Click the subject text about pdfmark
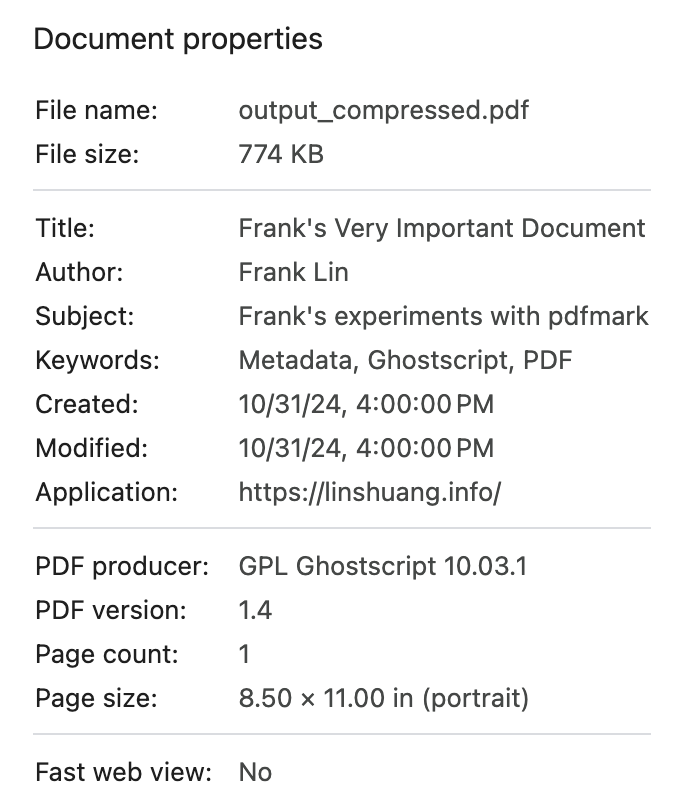 click(x=443, y=317)
